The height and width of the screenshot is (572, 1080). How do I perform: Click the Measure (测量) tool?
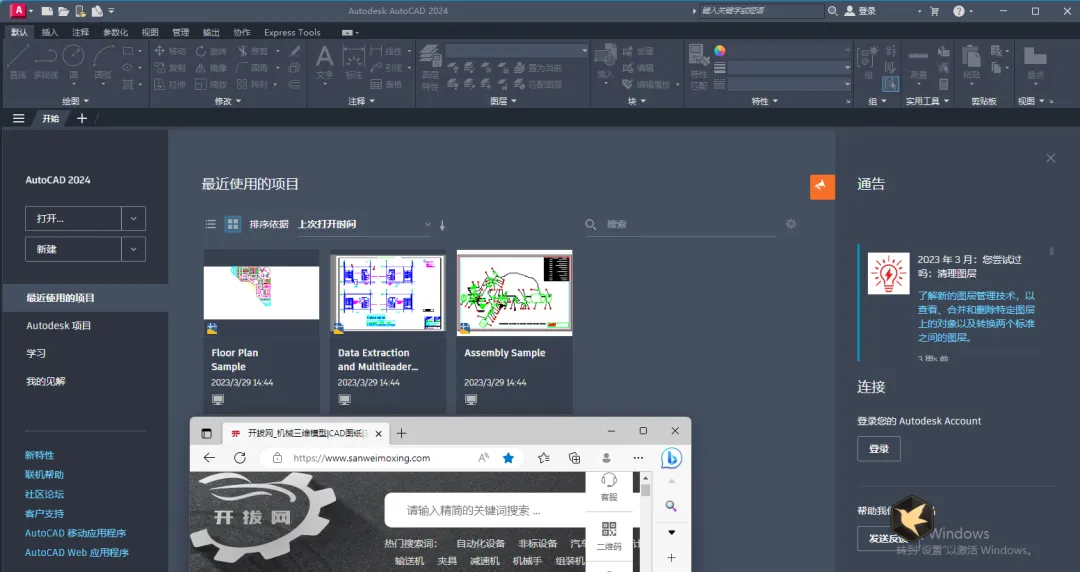(x=918, y=63)
